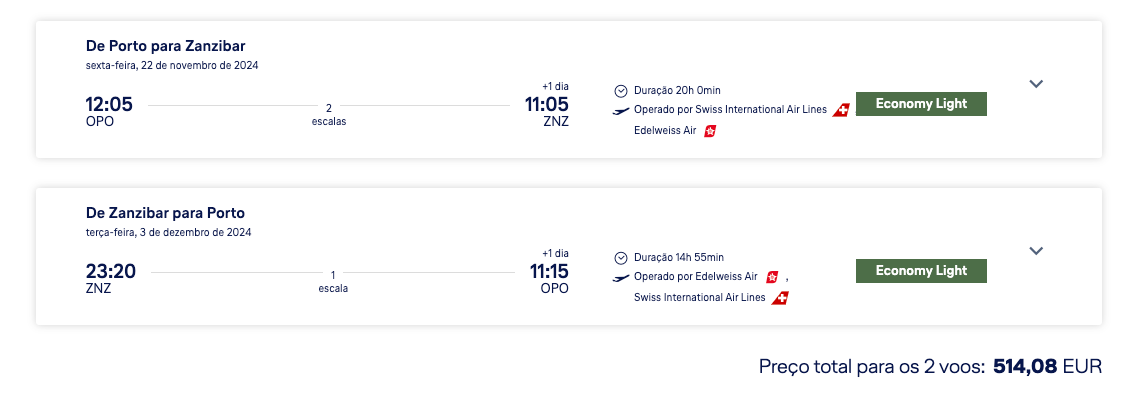Expand the Zanzibar to Porto flight details
The image size is (1127, 396).
click(1035, 251)
